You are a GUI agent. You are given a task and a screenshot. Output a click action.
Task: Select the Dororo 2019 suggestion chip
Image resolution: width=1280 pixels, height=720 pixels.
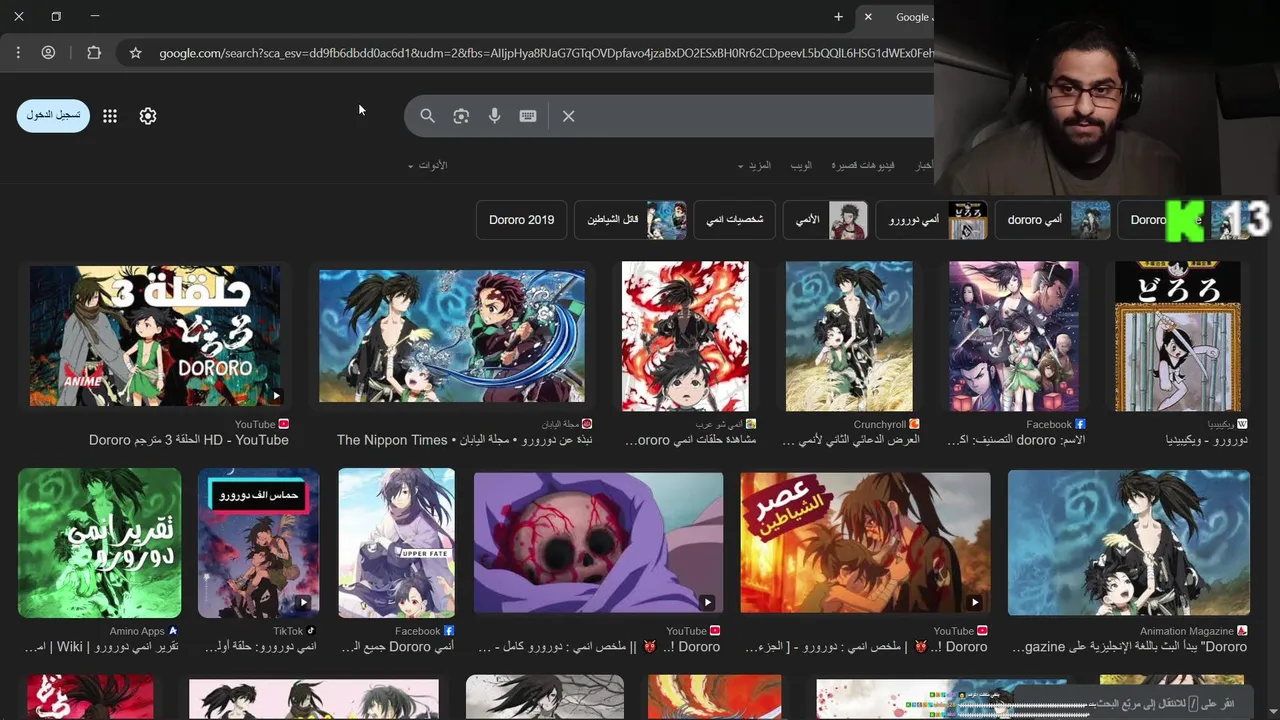pyautogui.click(x=522, y=220)
